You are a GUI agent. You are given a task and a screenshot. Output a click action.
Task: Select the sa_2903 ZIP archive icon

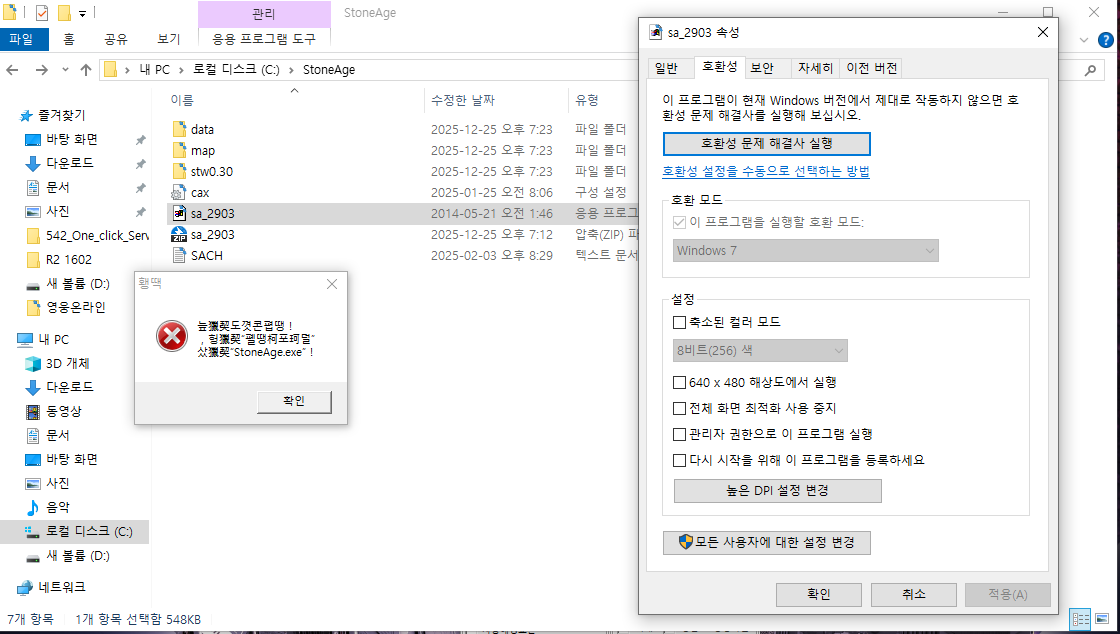pos(180,234)
